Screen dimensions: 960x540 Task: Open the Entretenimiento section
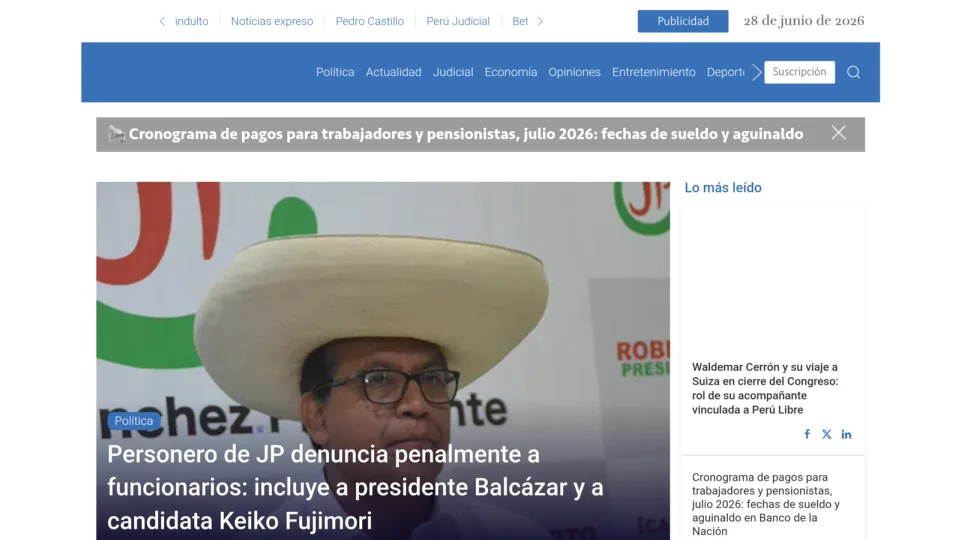(654, 72)
